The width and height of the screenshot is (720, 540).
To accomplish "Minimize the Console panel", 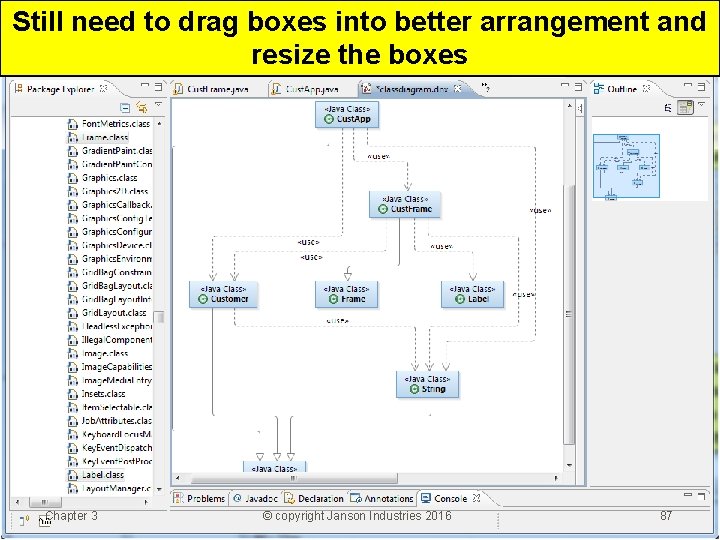I will pos(688,495).
